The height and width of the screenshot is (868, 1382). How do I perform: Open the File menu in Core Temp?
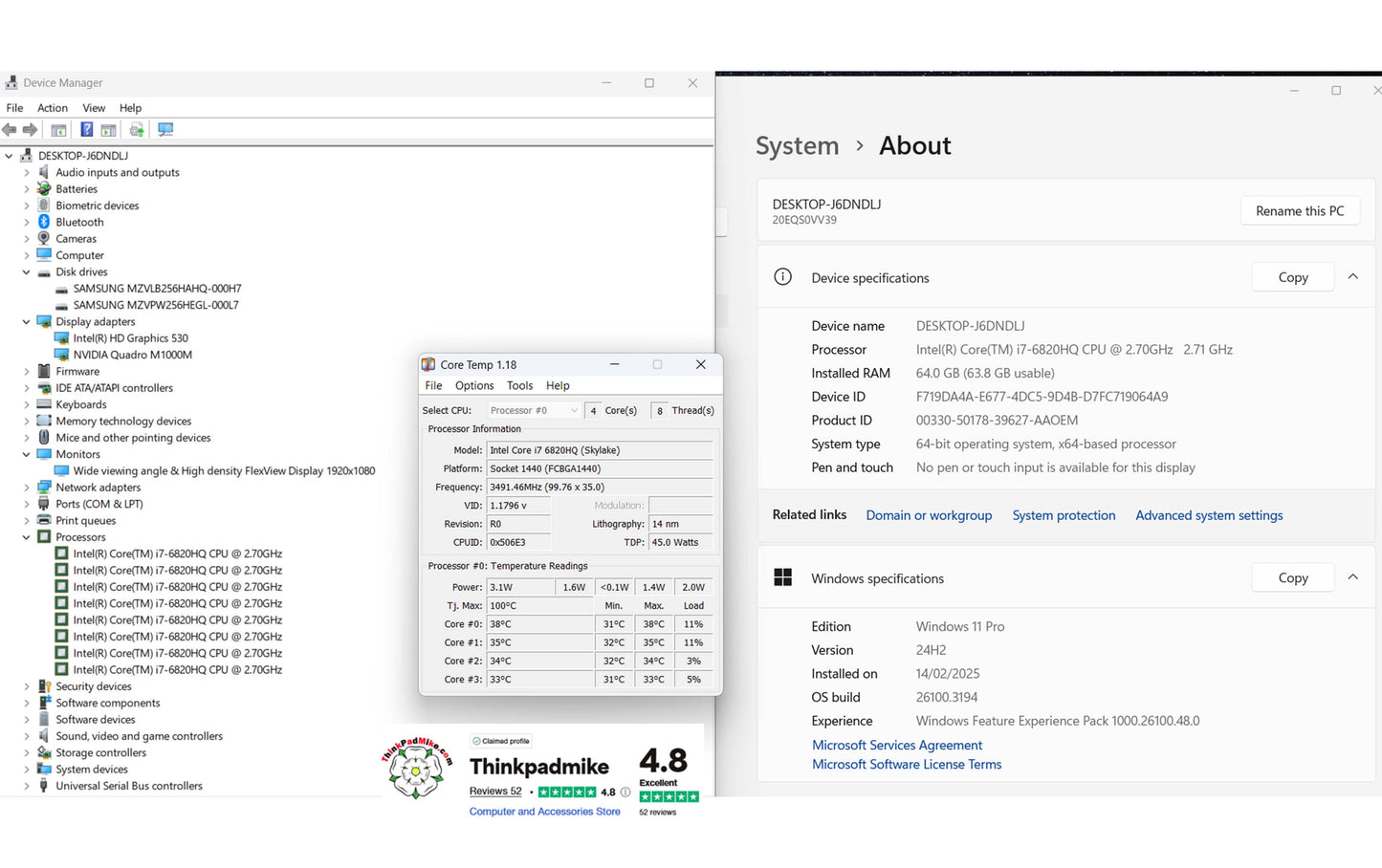pos(433,385)
